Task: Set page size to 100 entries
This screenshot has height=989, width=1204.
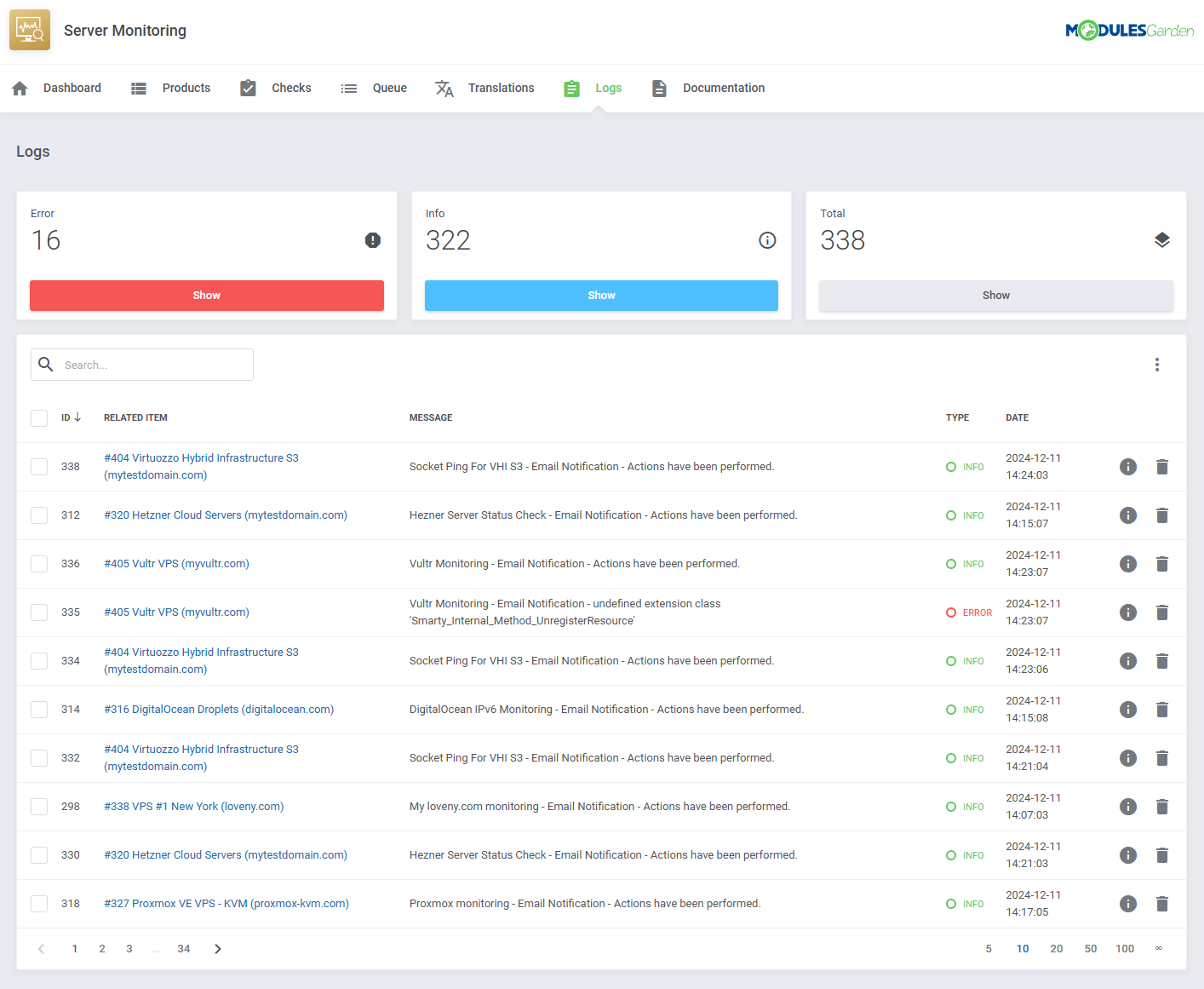Action: [1124, 948]
